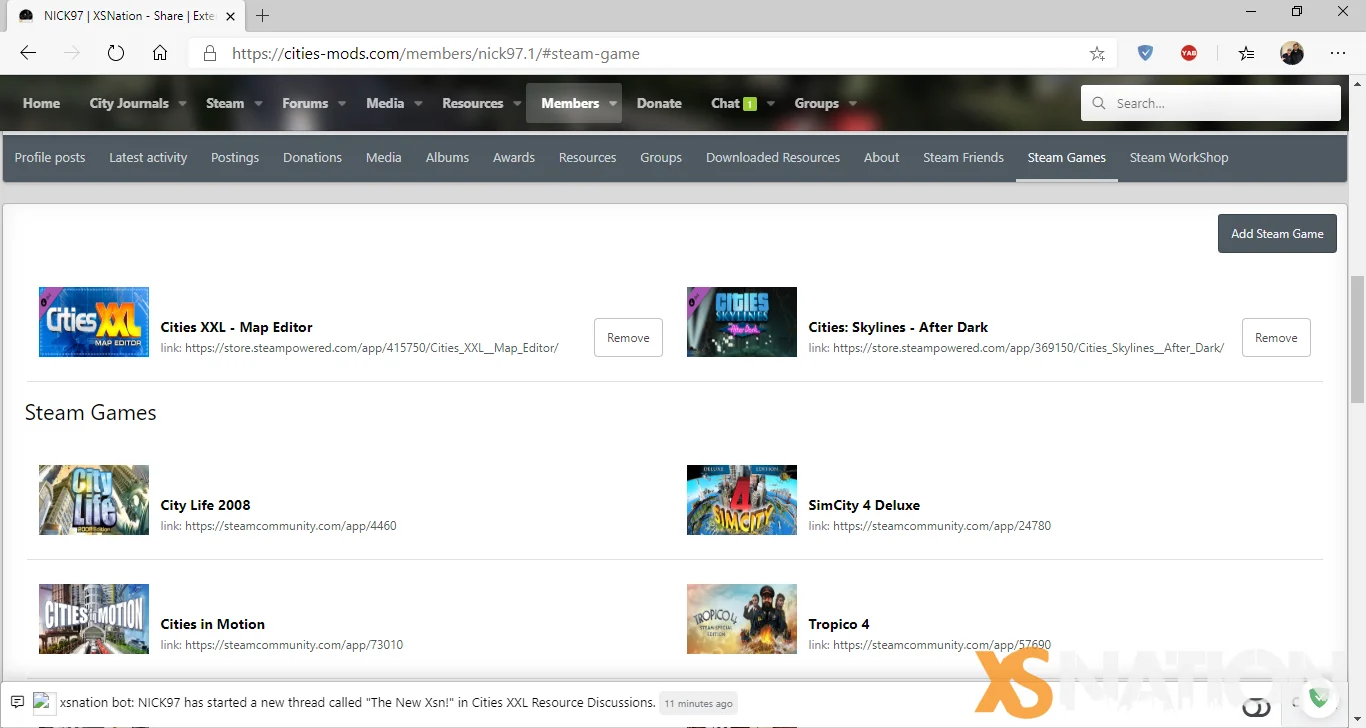Open Cities XXL Map Editor thumbnail

tap(94, 322)
